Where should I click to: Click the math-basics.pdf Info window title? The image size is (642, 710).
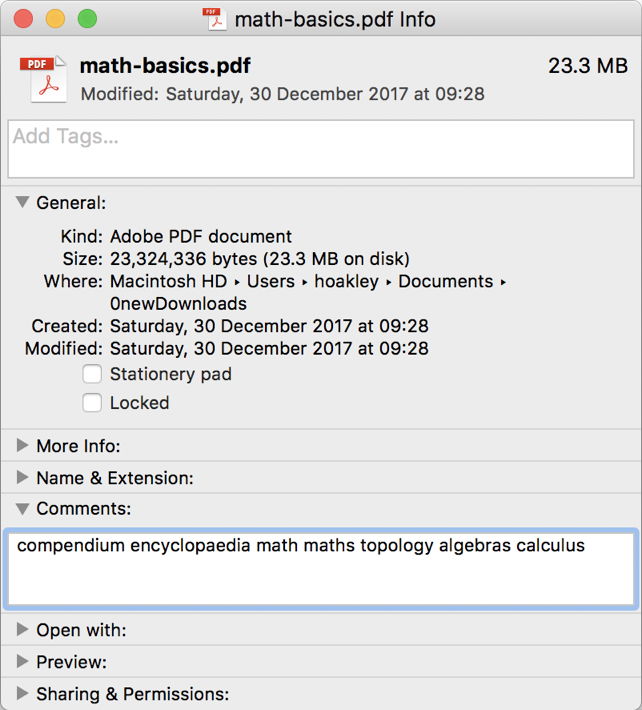click(335, 19)
